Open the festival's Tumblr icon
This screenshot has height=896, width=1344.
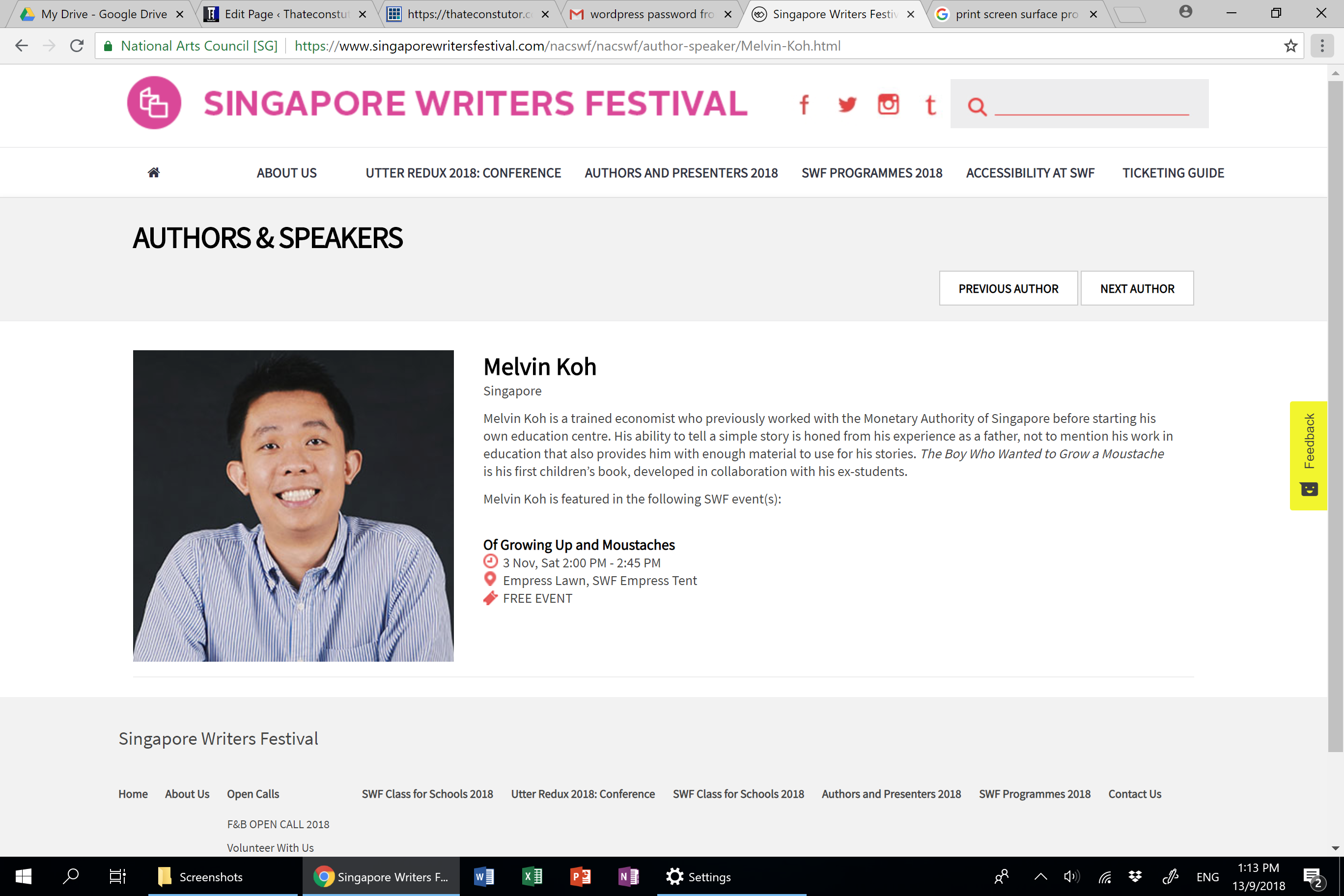(930, 105)
